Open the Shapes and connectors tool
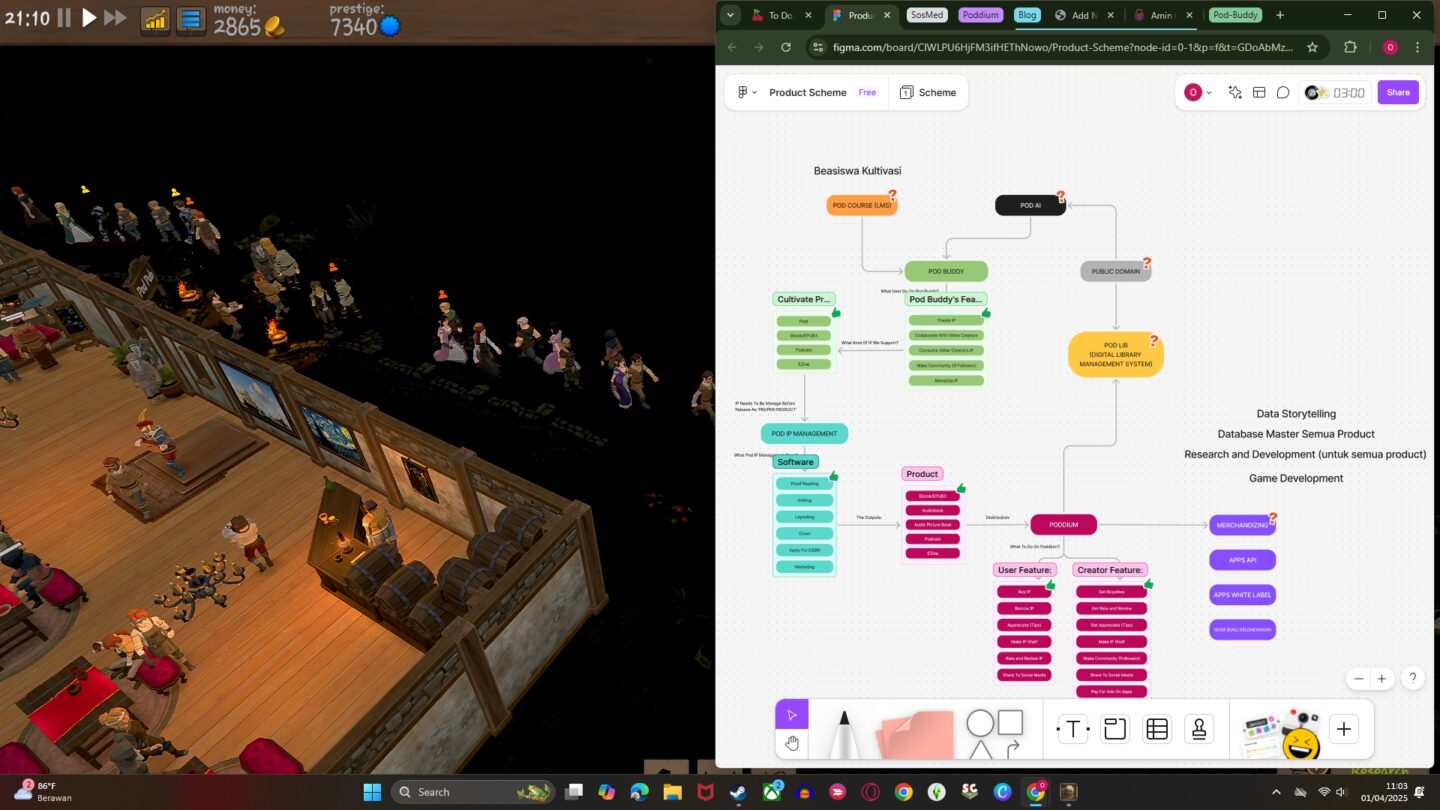1440x810 pixels. 995,735
